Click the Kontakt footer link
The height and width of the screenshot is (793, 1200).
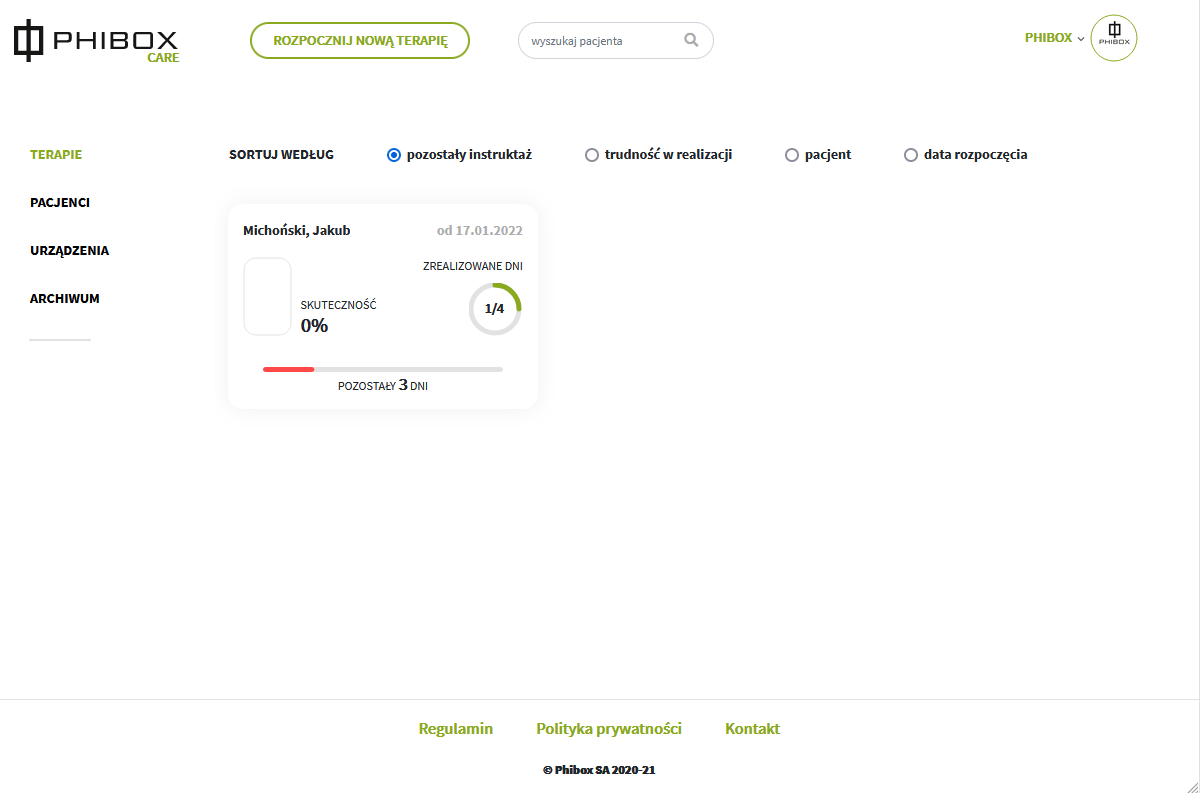tap(752, 729)
